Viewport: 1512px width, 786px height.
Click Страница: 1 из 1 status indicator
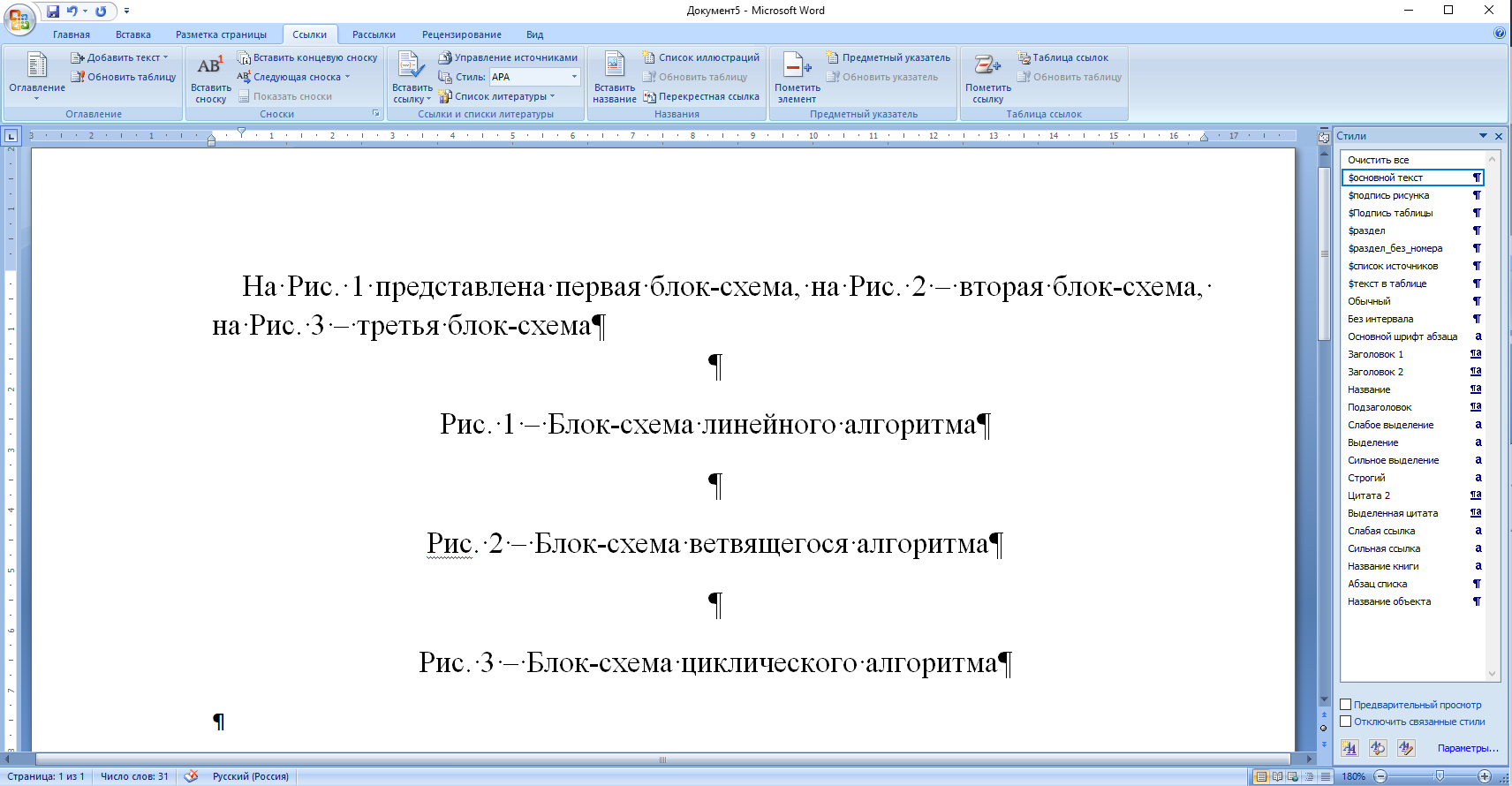tap(46, 776)
